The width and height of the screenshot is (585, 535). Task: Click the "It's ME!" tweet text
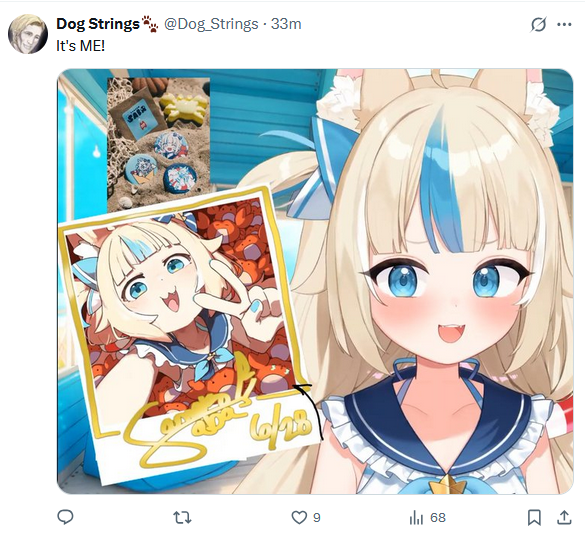click(x=81, y=46)
